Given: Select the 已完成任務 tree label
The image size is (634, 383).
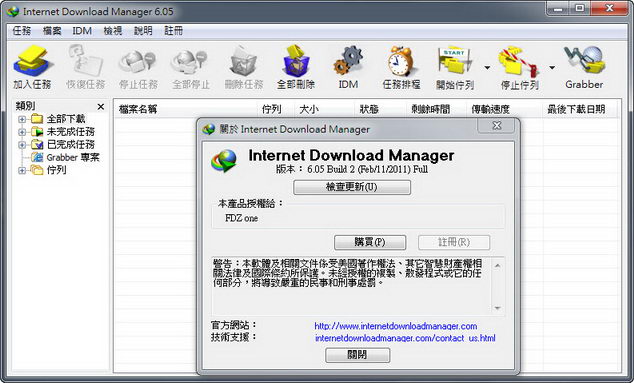Looking at the screenshot, I should 71,144.
